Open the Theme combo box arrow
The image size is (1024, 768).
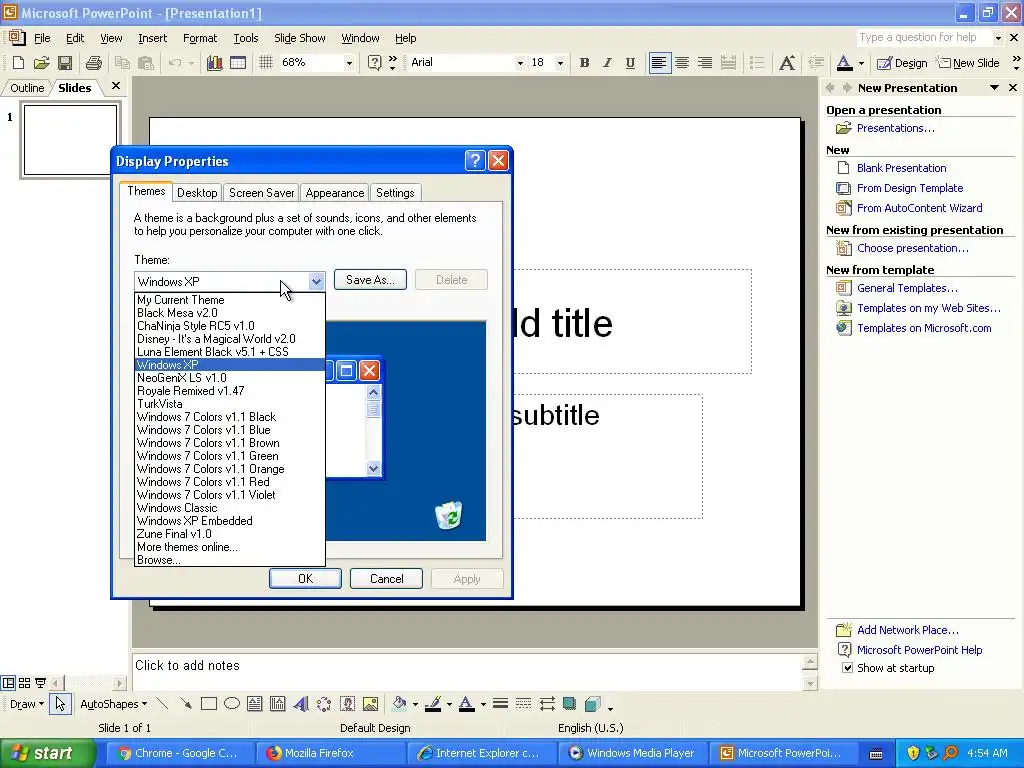click(x=316, y=281)
